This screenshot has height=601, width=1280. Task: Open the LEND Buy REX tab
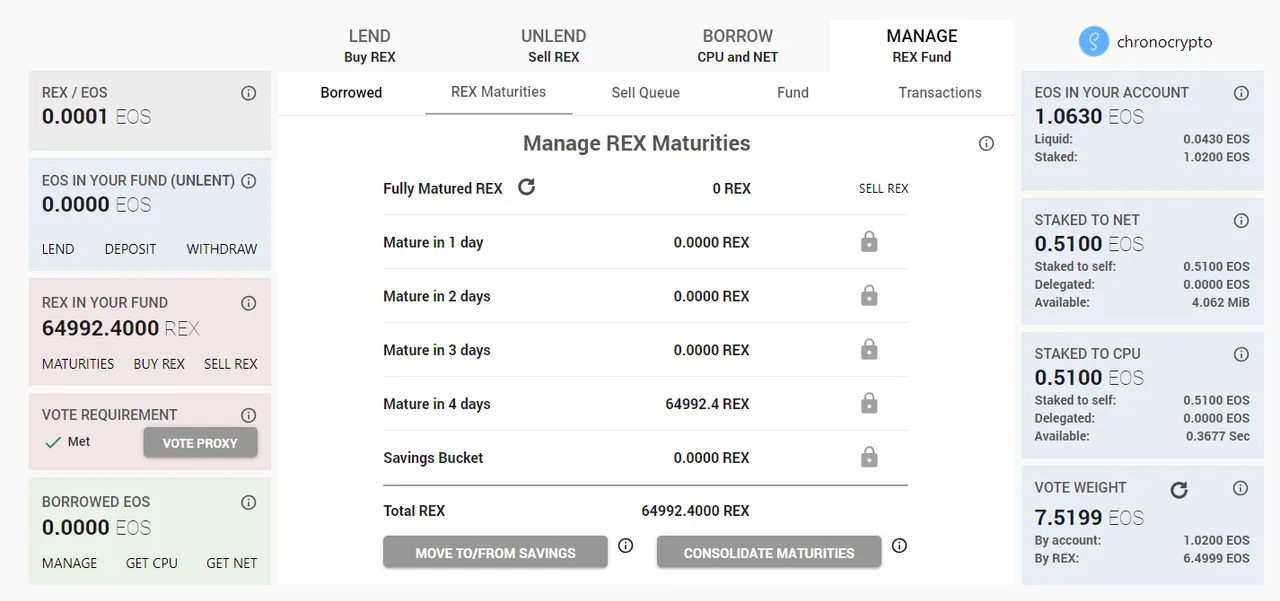(x=370, y=46)
